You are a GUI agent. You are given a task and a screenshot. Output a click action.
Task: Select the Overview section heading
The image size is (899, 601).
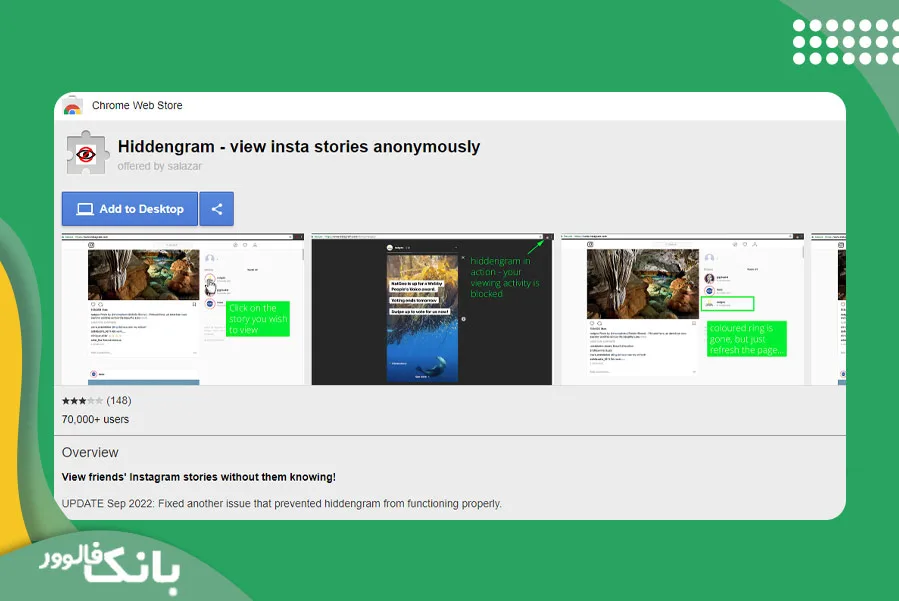click(90, 452)
